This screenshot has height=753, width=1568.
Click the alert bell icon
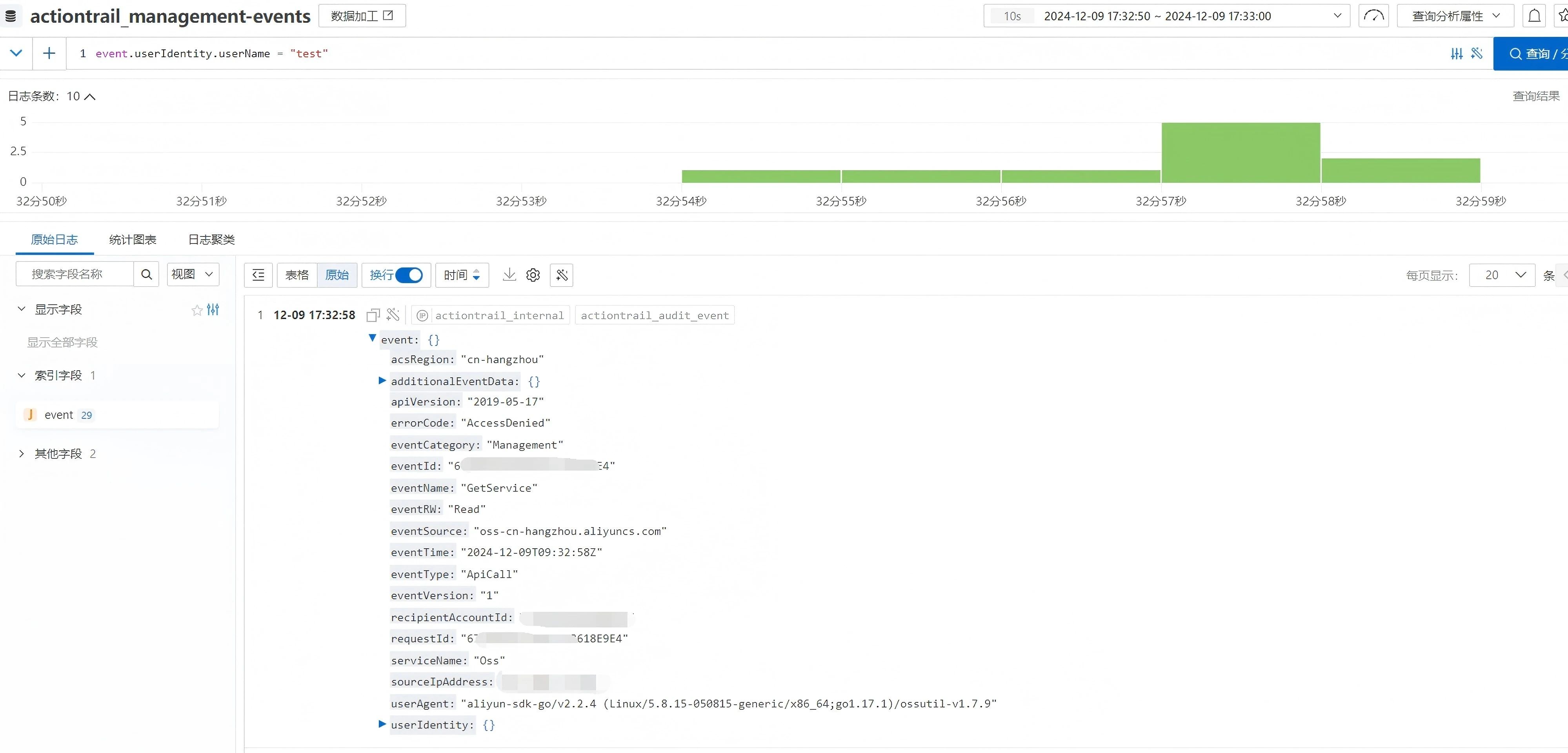[x=1535, y=16]
